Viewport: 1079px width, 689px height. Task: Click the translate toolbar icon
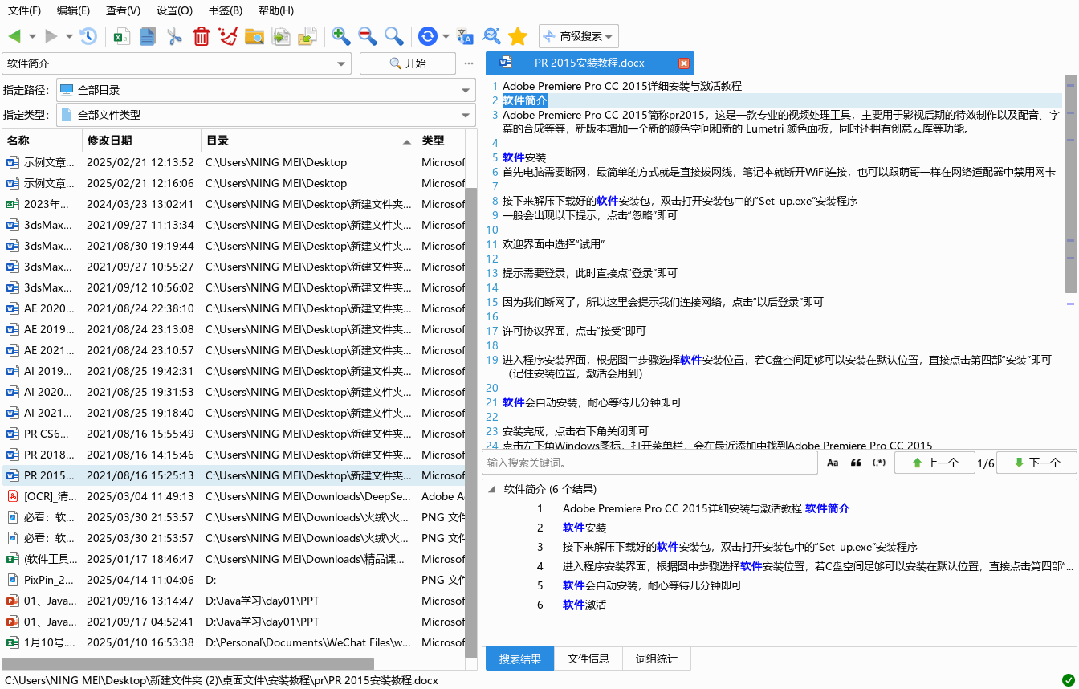point(466,36)
